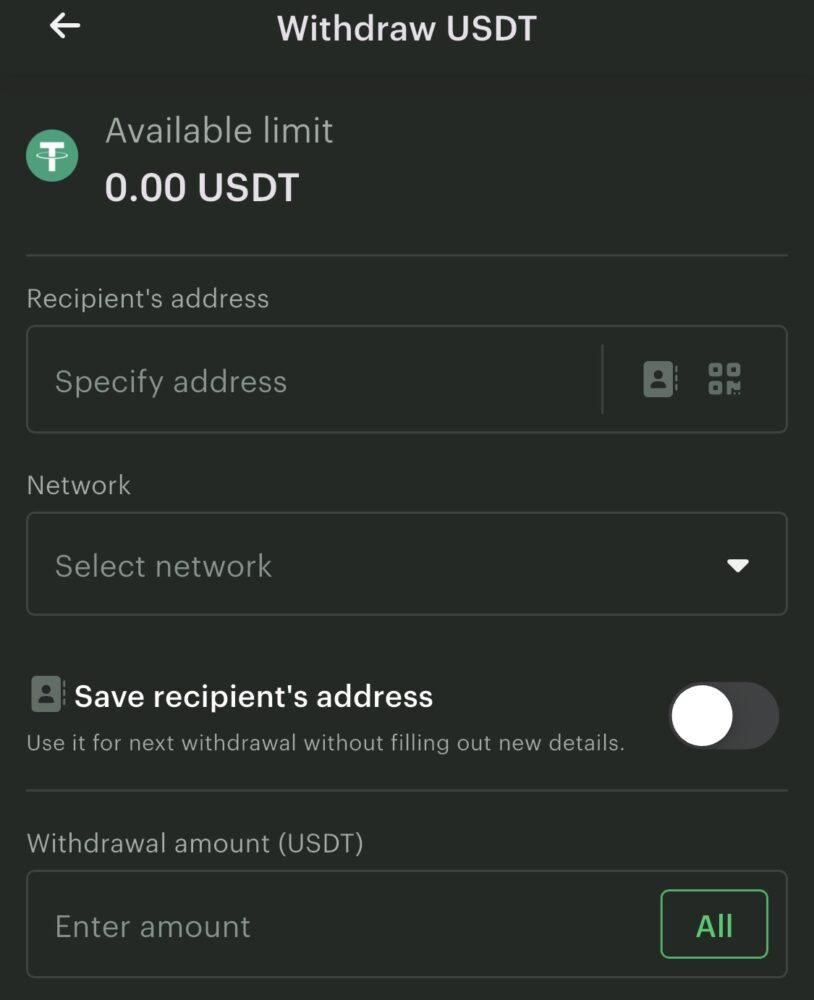Click the green Tether USDT logo
This screenshot has height=1000, width=814.
(x=52, y=156)
